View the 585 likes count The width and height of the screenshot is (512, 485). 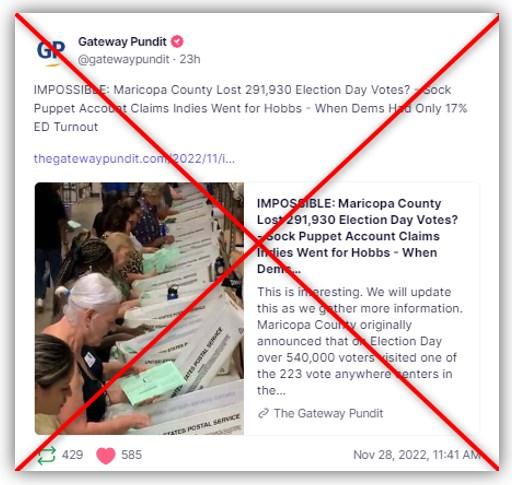pyautogui.click(x=131, y=455)
